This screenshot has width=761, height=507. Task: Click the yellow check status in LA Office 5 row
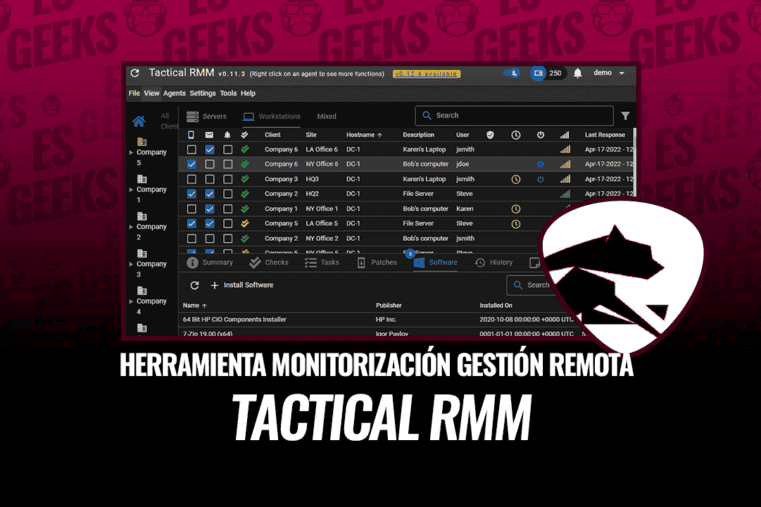pyautogui.click(x=245, y=223)
